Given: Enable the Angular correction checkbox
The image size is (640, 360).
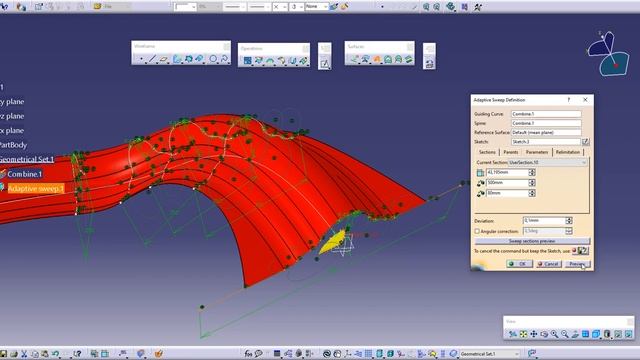Looking at the screenshot, I should pyautogui.click(x=477, y=231).
